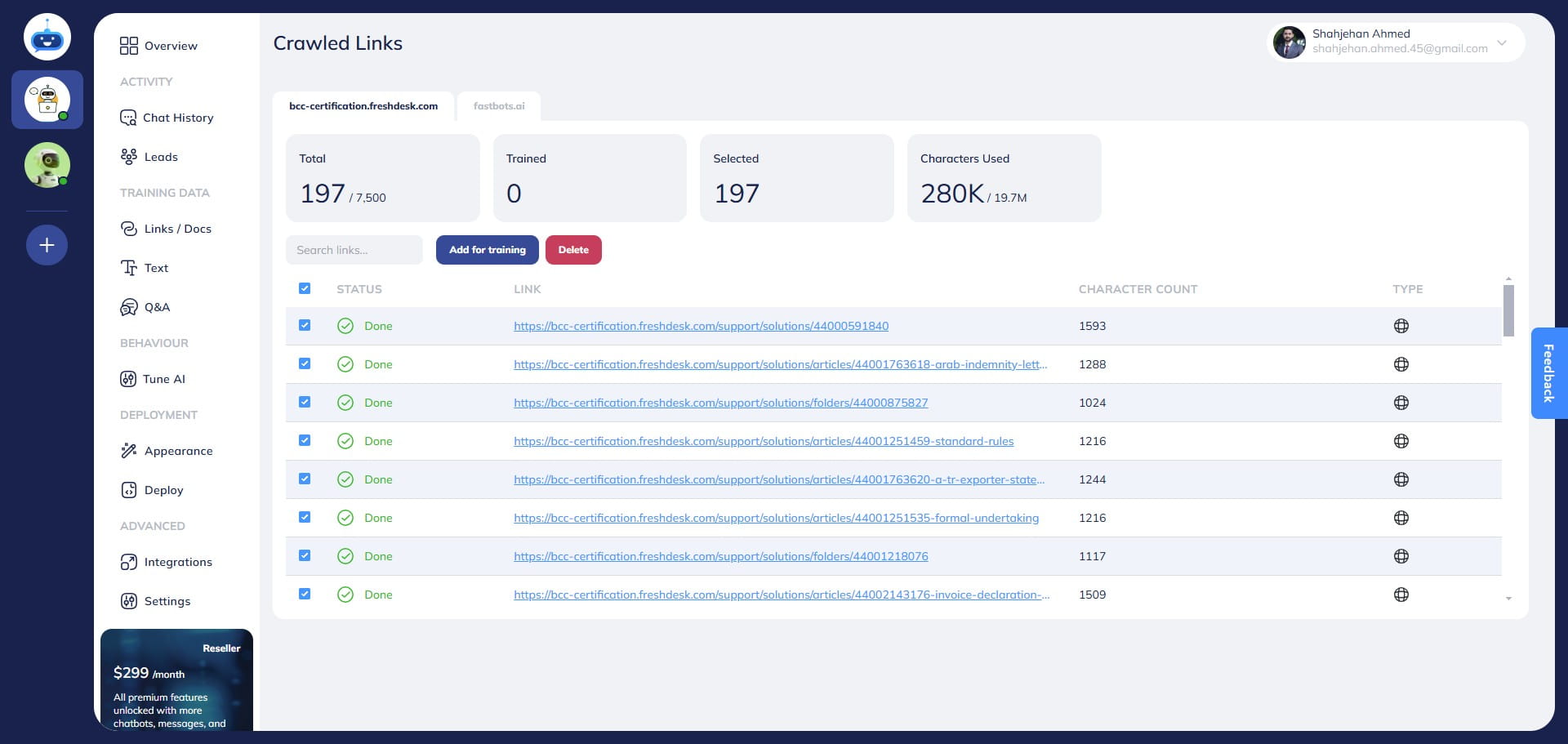Open the formal-undertaking article link
The image size is (1568, 744).
click(x=776, y=518)
